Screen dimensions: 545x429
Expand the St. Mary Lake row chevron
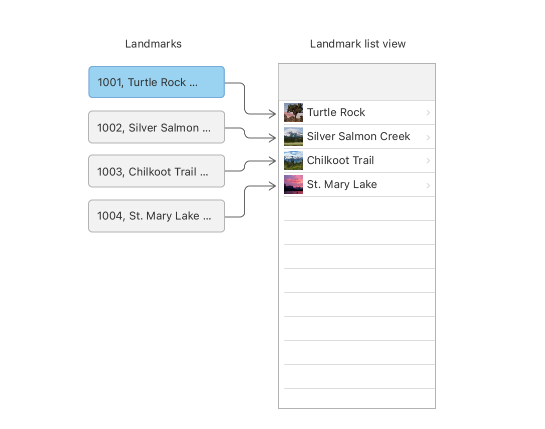(x=428, y=185)
